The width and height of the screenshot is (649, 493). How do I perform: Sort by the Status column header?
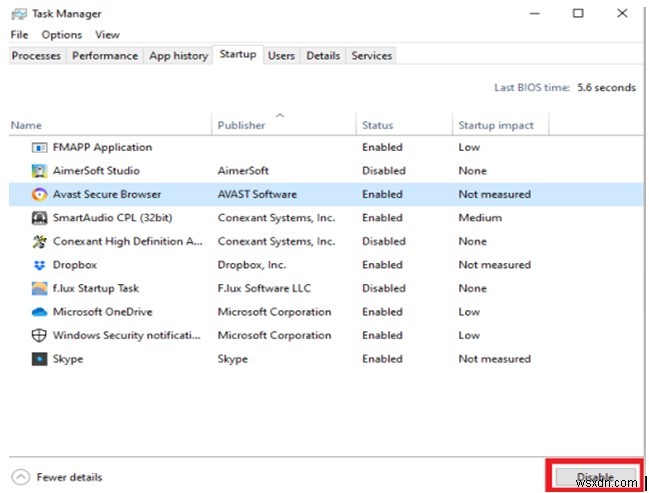[x=404, y=125]
